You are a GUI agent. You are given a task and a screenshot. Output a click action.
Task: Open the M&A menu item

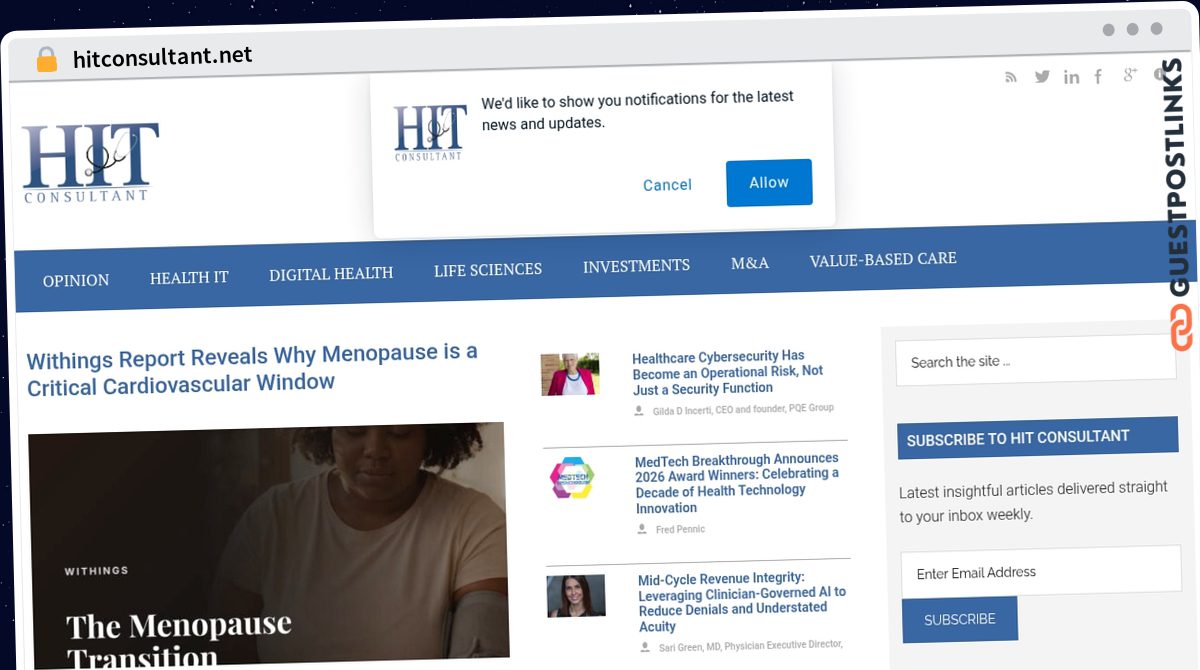[750, 263]
